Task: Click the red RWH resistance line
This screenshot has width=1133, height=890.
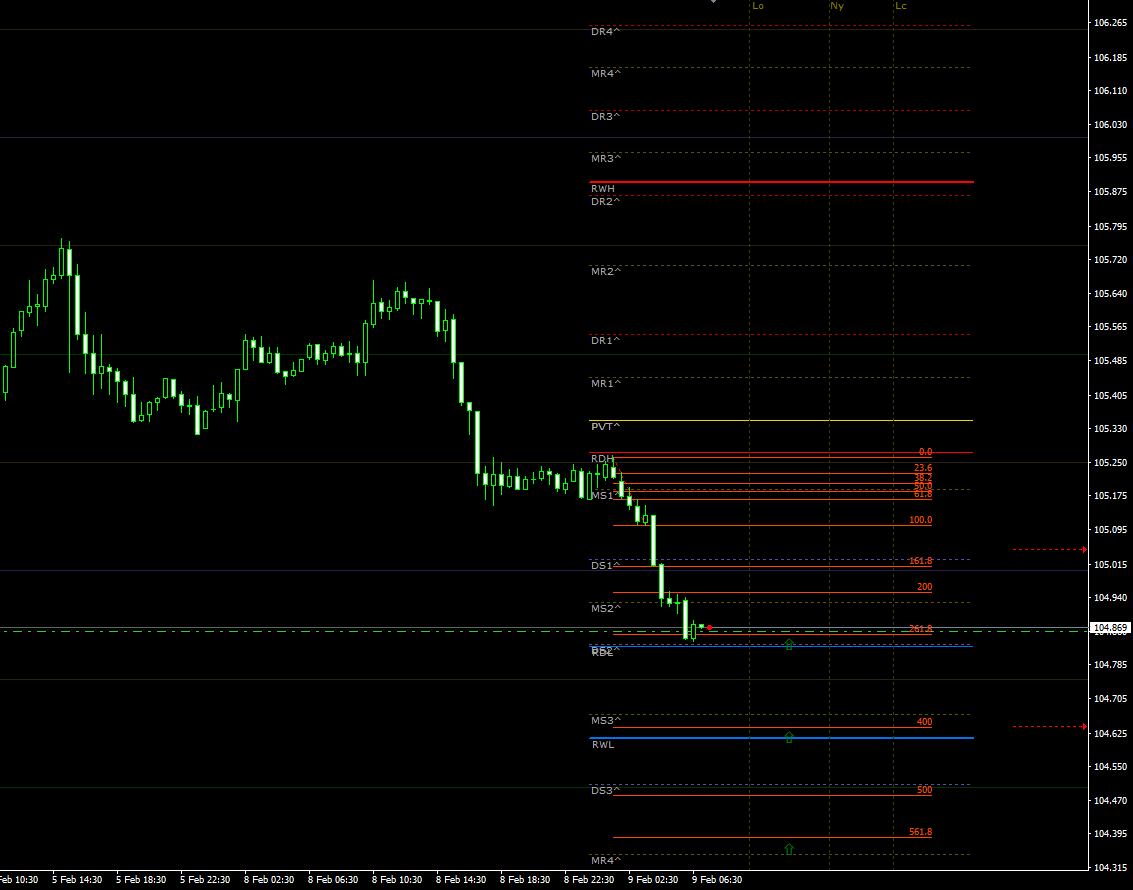Action: tap(780, 182)
